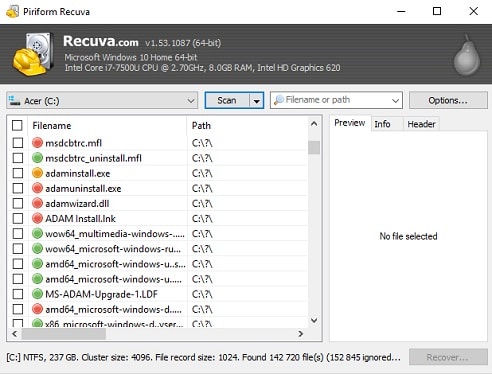The width and height of the screenshot is (492, 374).
Task: Select the adaminstall.exe filename
Action: (78, 173)
